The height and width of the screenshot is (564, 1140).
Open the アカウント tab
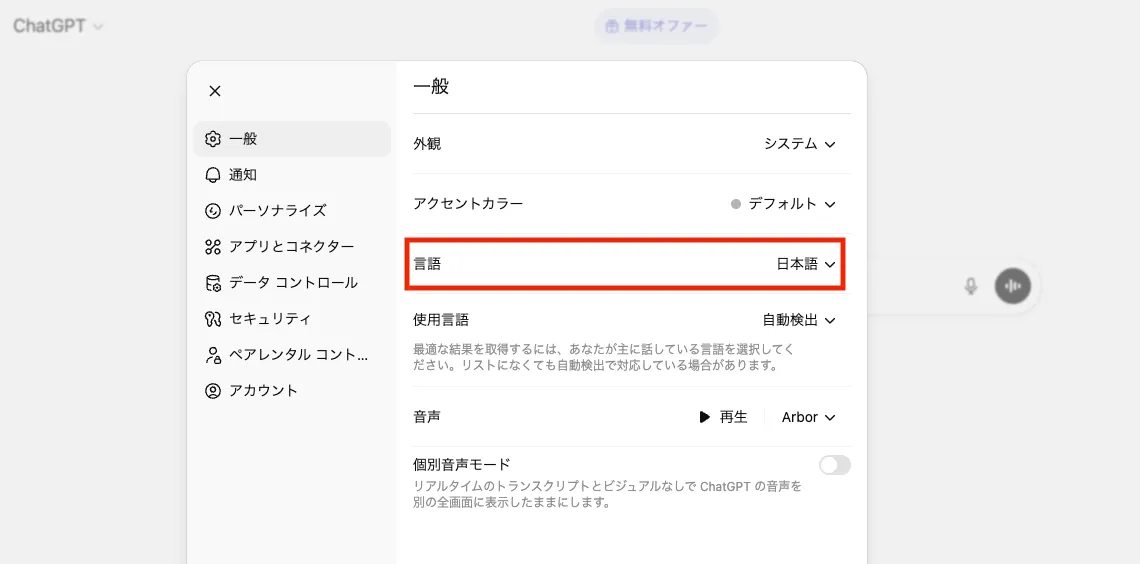[292, 391]
